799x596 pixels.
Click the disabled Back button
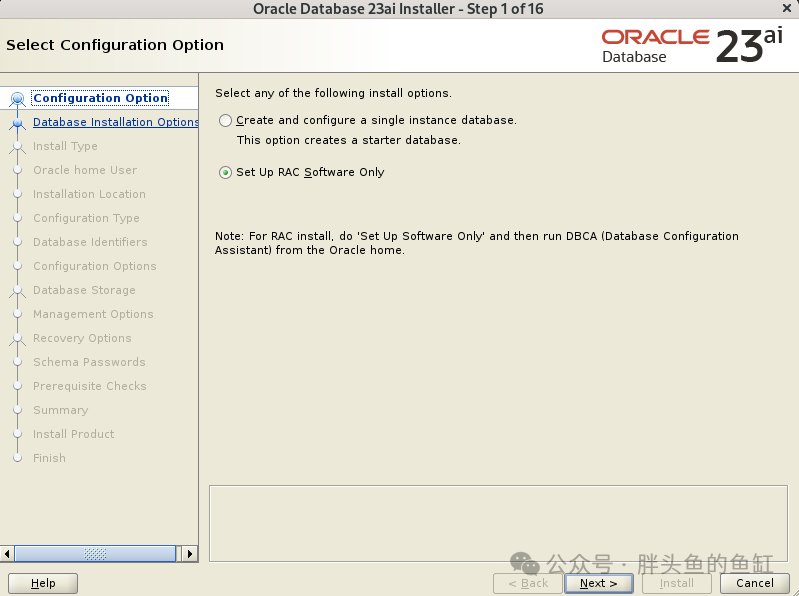pos(528,583)
